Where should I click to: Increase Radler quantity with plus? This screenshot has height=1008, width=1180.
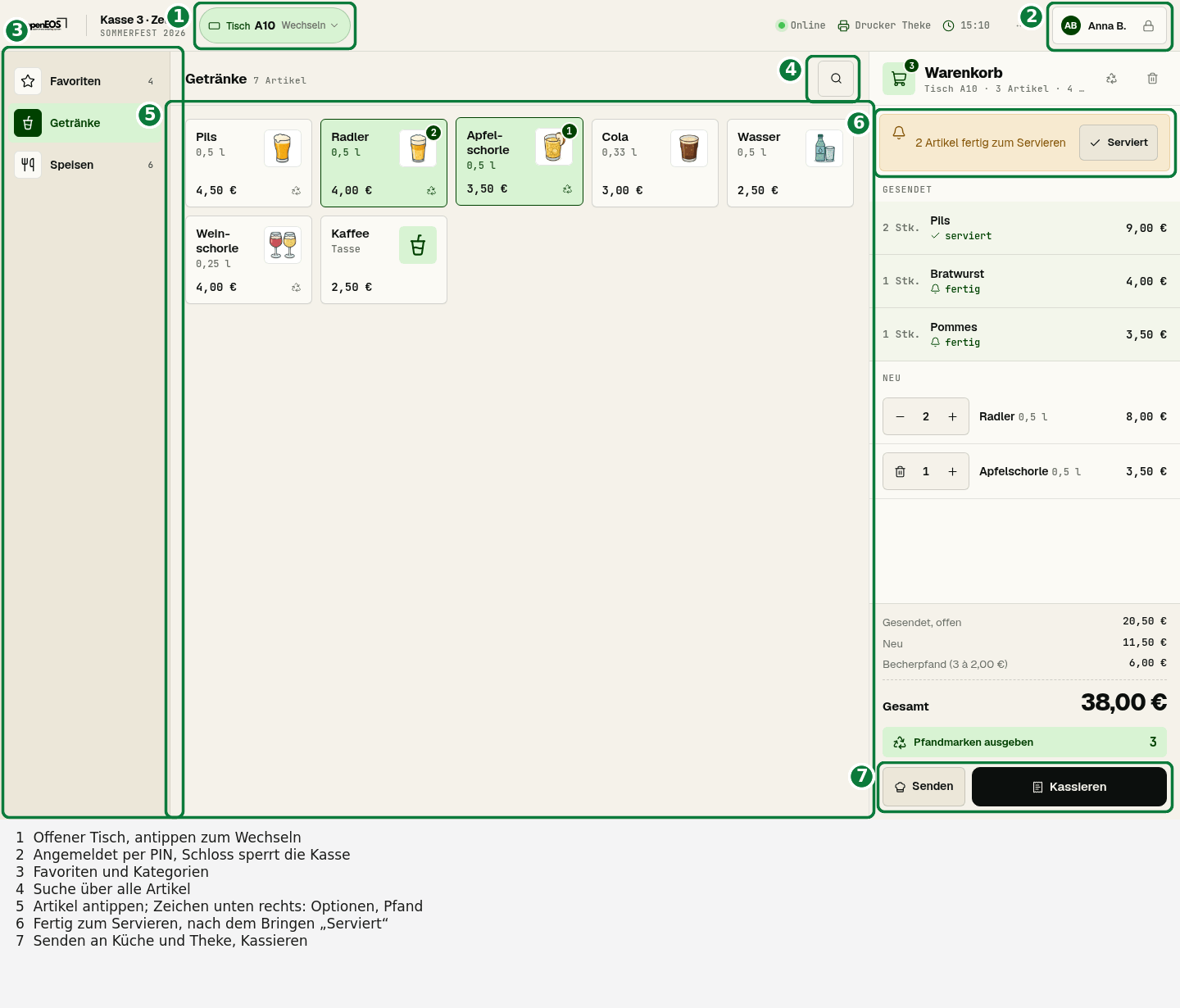[952, 416]
